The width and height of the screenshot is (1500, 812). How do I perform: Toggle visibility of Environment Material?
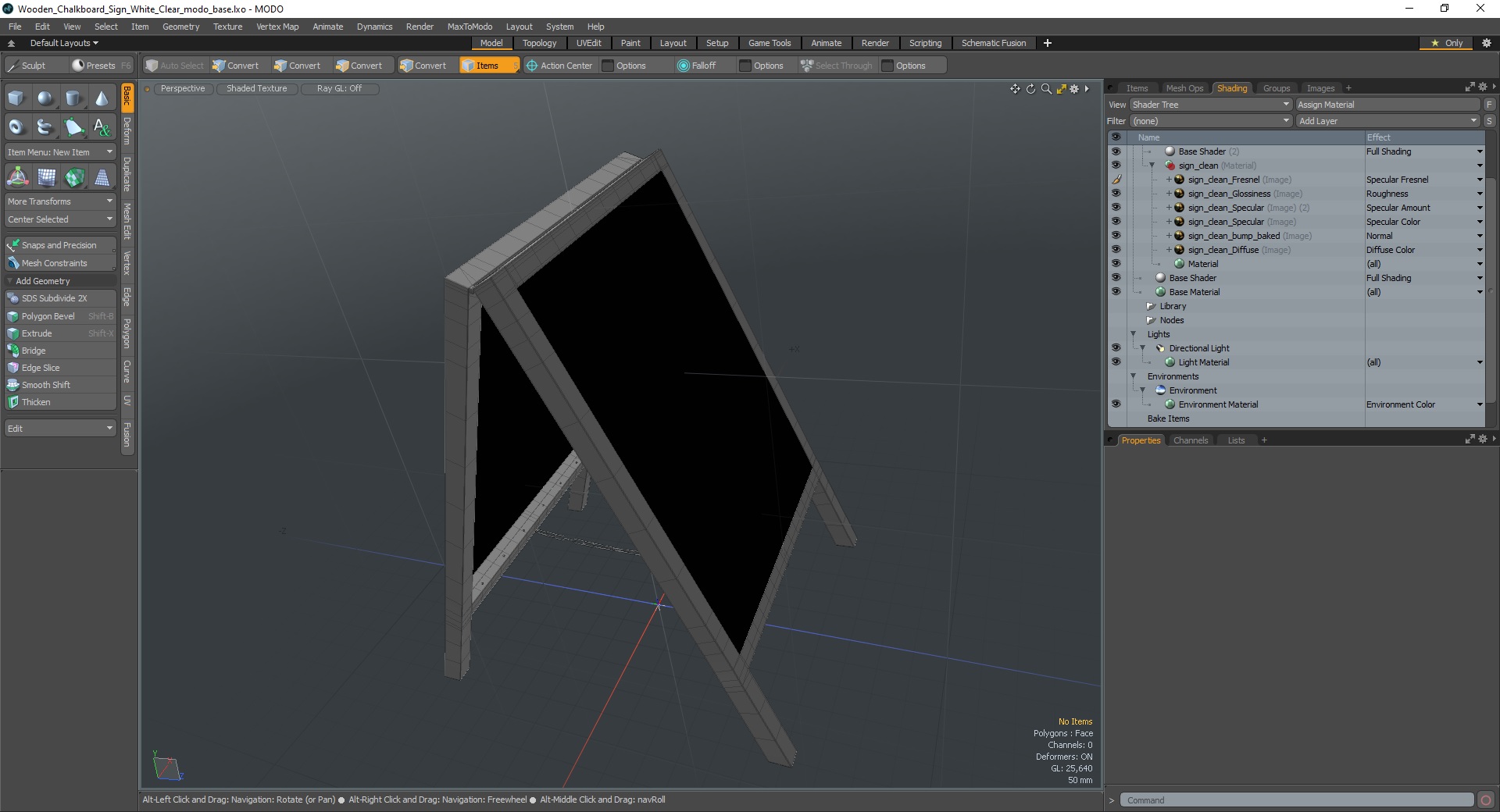click(1116, 404)
